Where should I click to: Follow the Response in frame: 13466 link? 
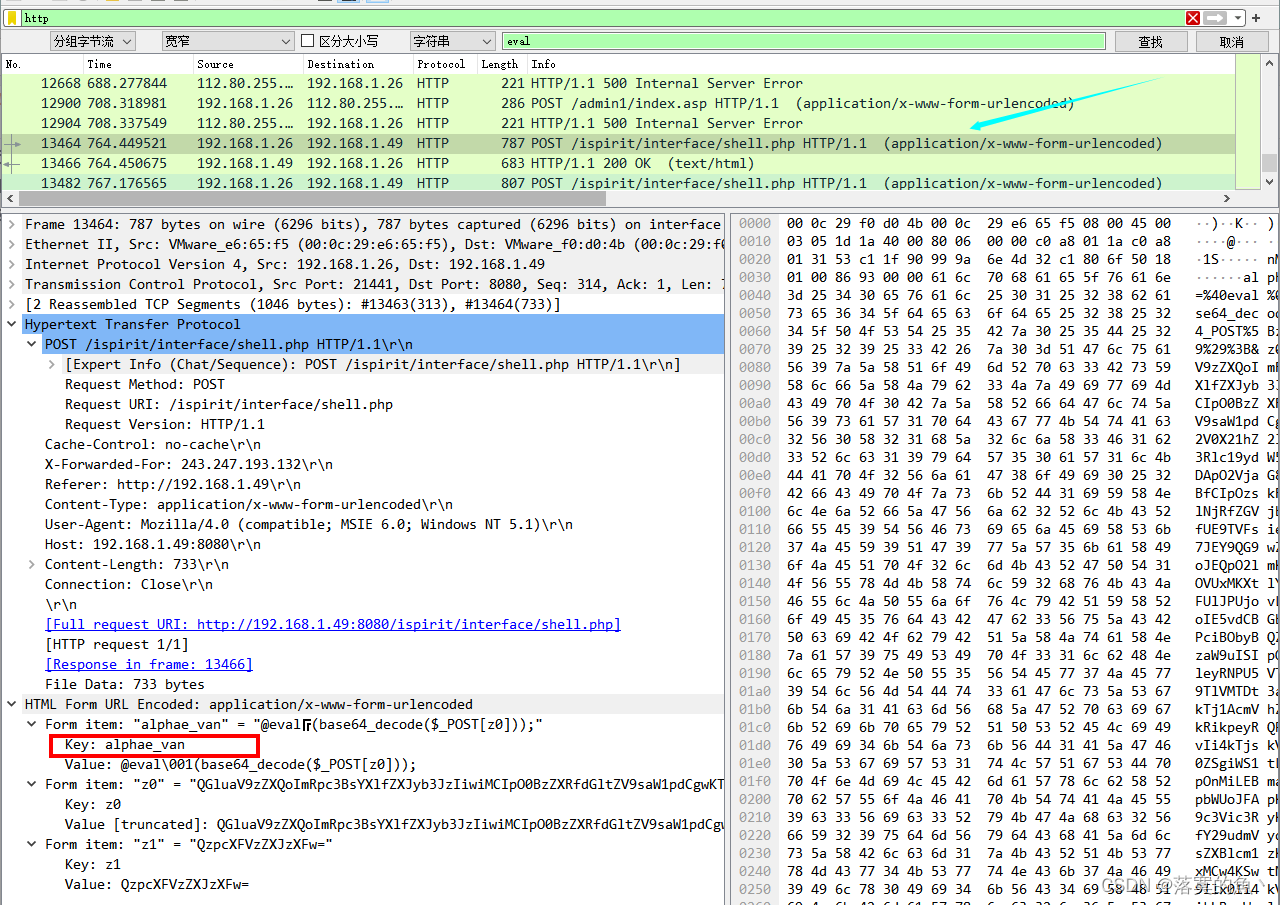click(x=149, y=664)
